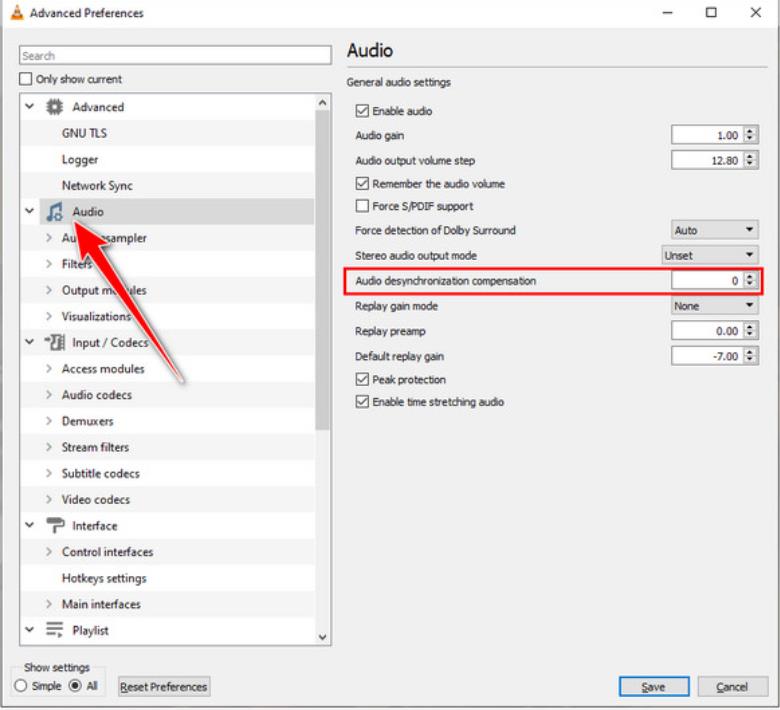The width and height of the screenshot is (780, 710).
Task: Toggle the Only show current checkbox
Action: [x=25, y=79]
